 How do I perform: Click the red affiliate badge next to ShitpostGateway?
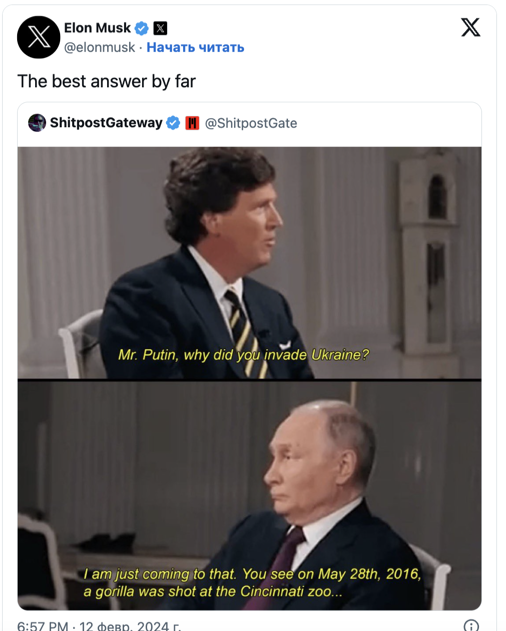[192, 123]
